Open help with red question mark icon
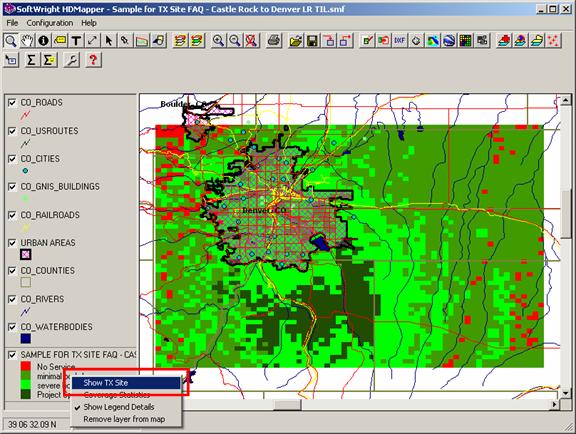 [x=93, y=60]
